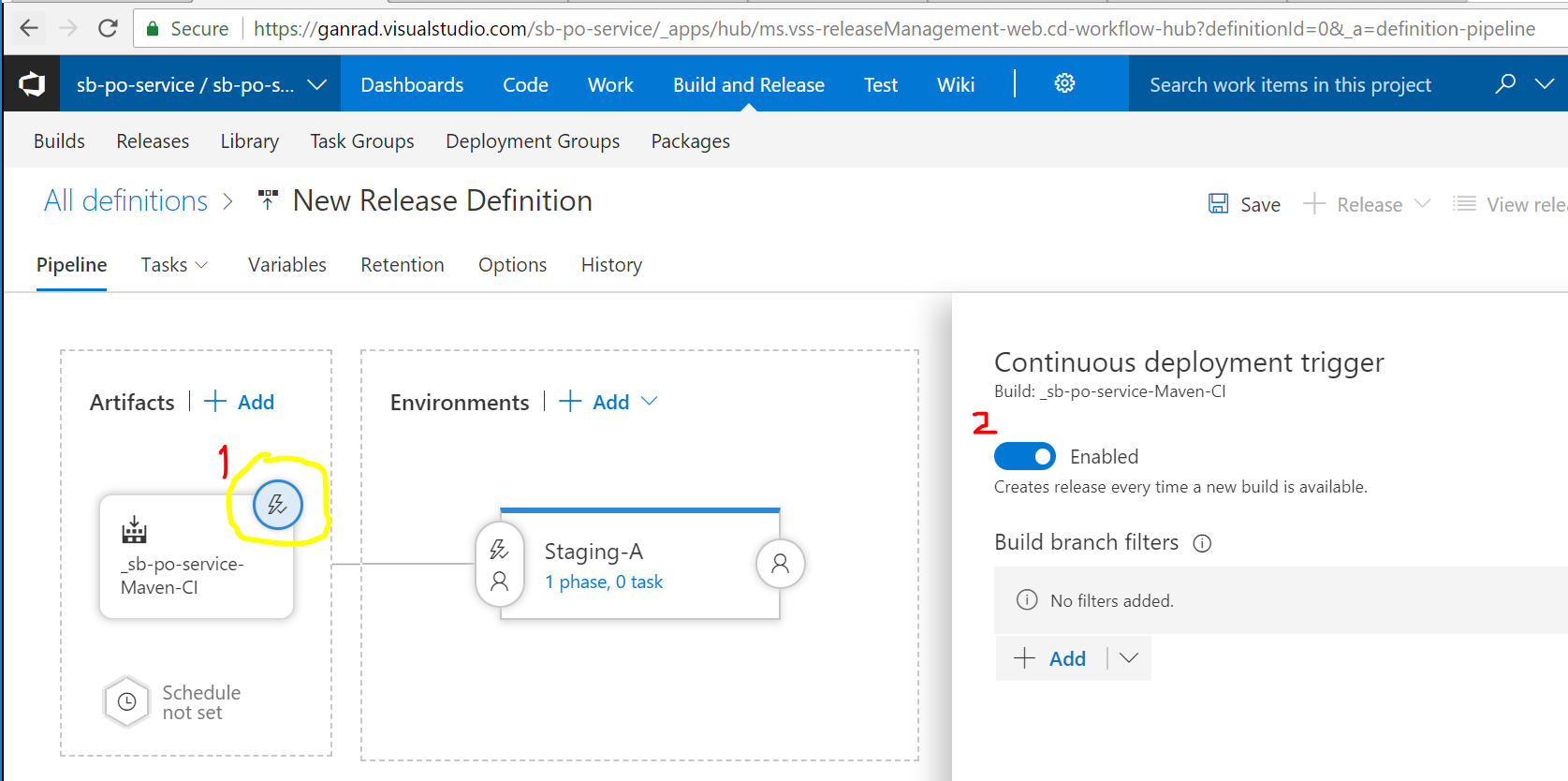Click the continuous deployment trigger lightning icon
The image size is (1568, 781).
coord(278,505)
